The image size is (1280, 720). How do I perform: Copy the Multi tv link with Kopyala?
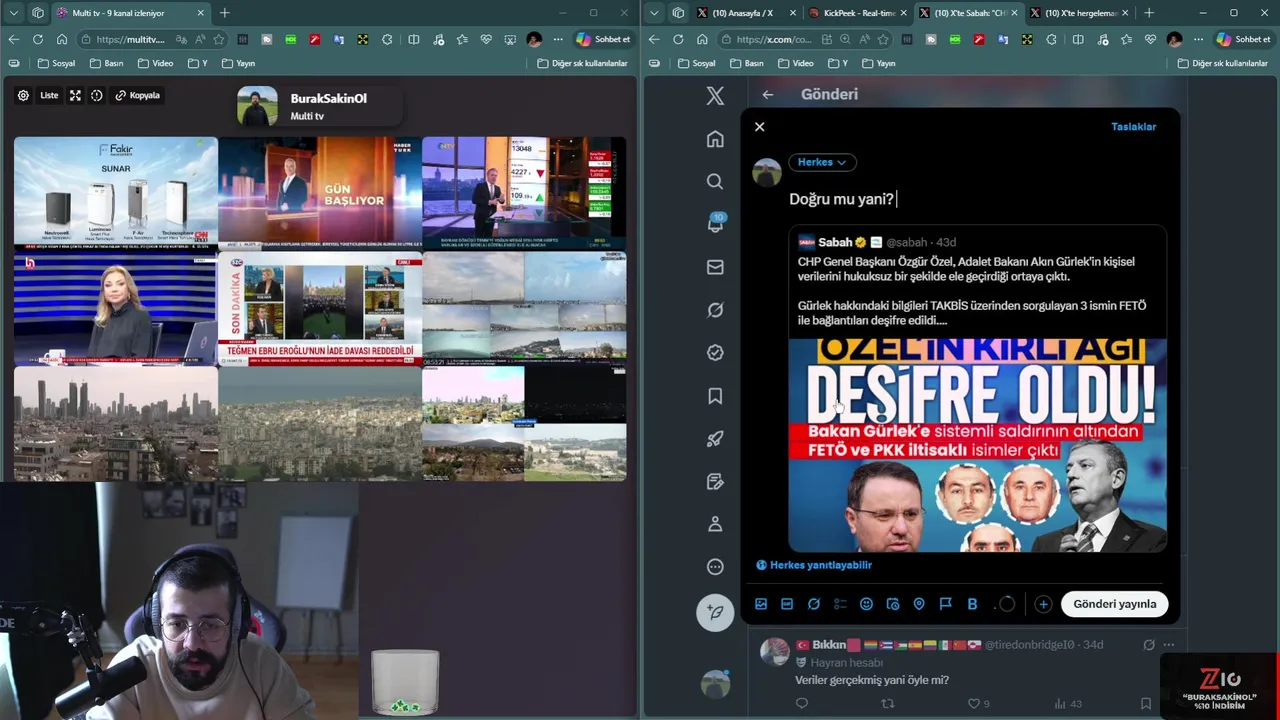137,96
